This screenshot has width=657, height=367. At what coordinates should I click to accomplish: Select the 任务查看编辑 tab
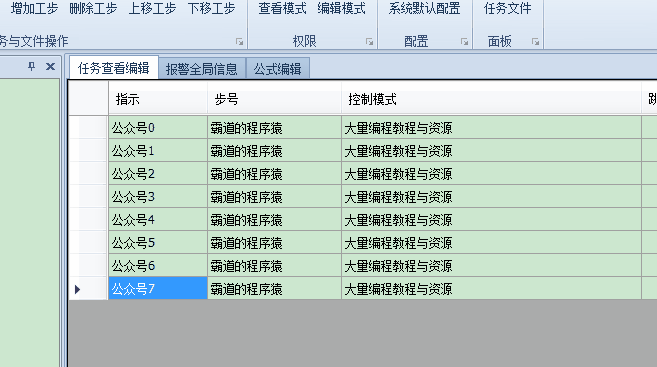(114, 68)
